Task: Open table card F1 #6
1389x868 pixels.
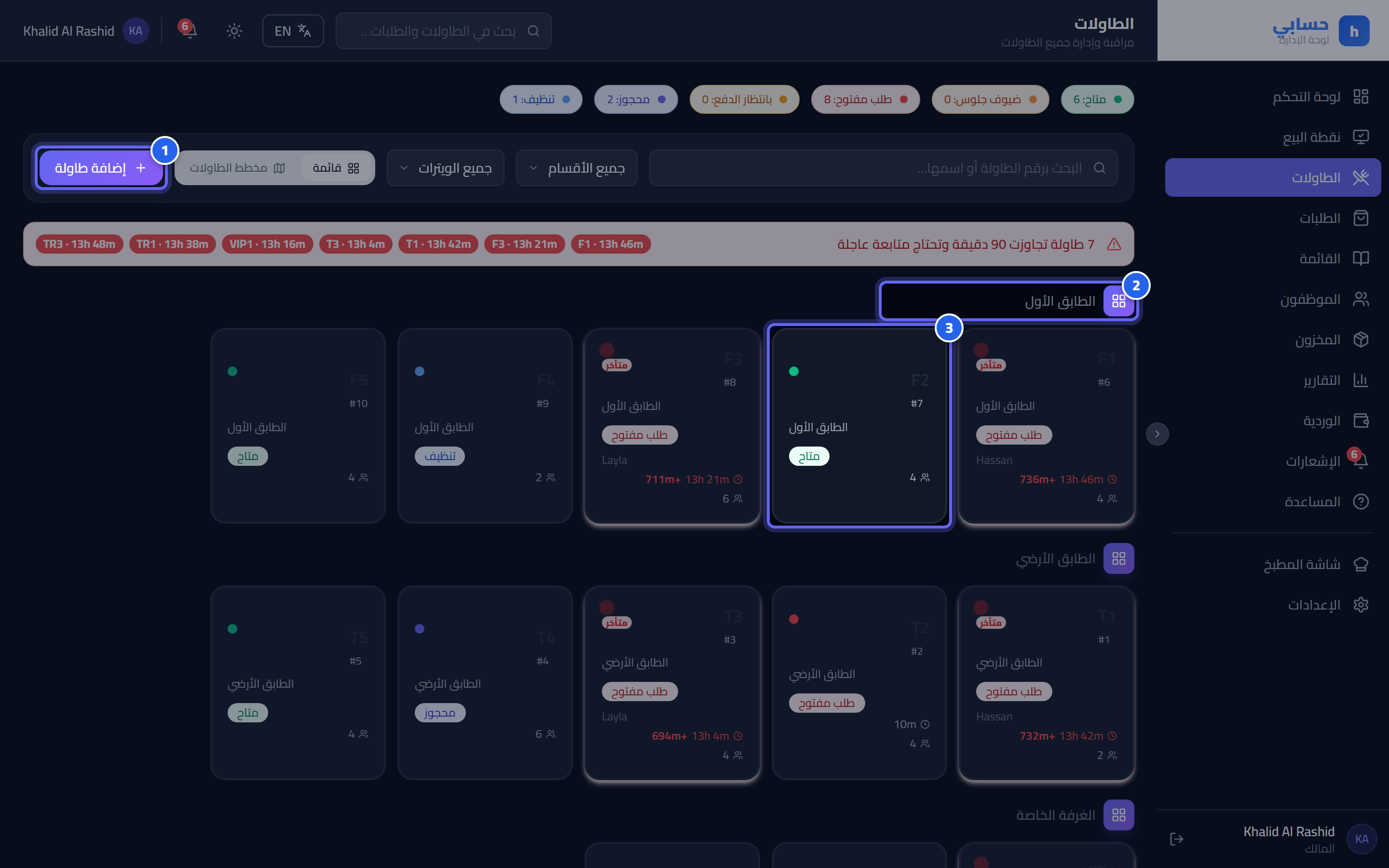Action: (1047, 426)
